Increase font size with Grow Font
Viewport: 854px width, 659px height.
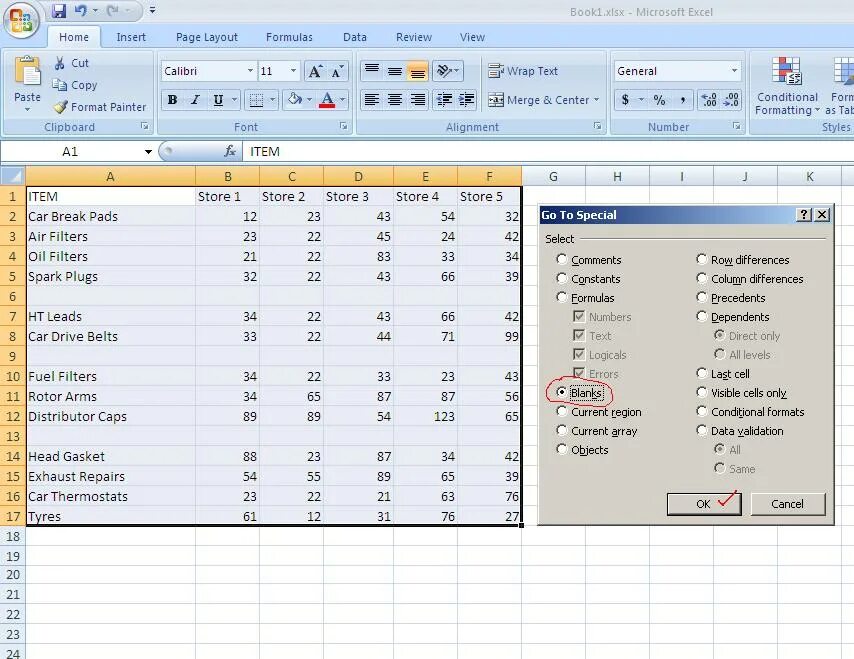[x=315, y=71]
